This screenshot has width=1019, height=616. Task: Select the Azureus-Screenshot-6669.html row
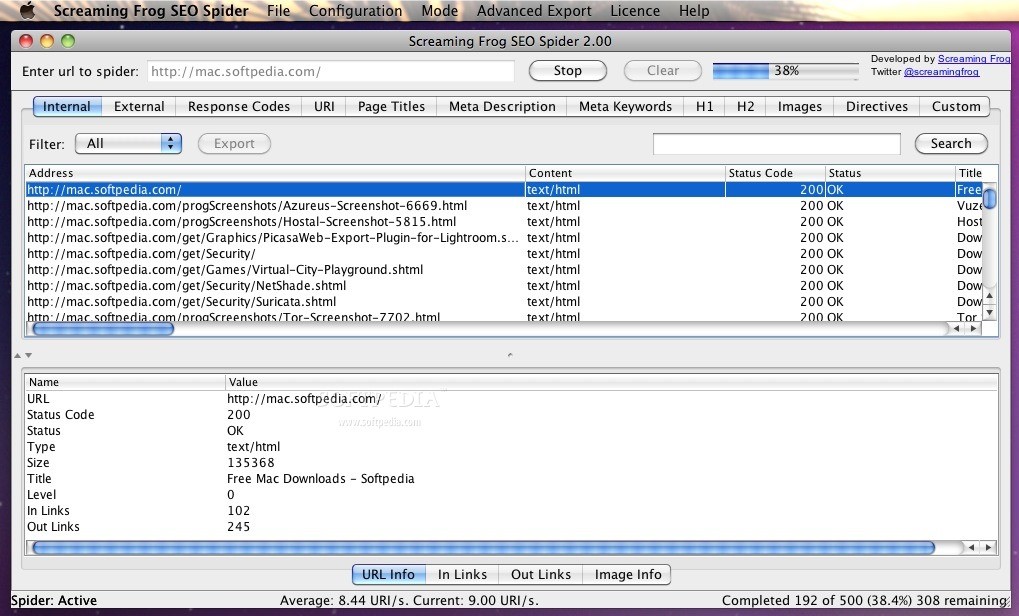[504, 205]
